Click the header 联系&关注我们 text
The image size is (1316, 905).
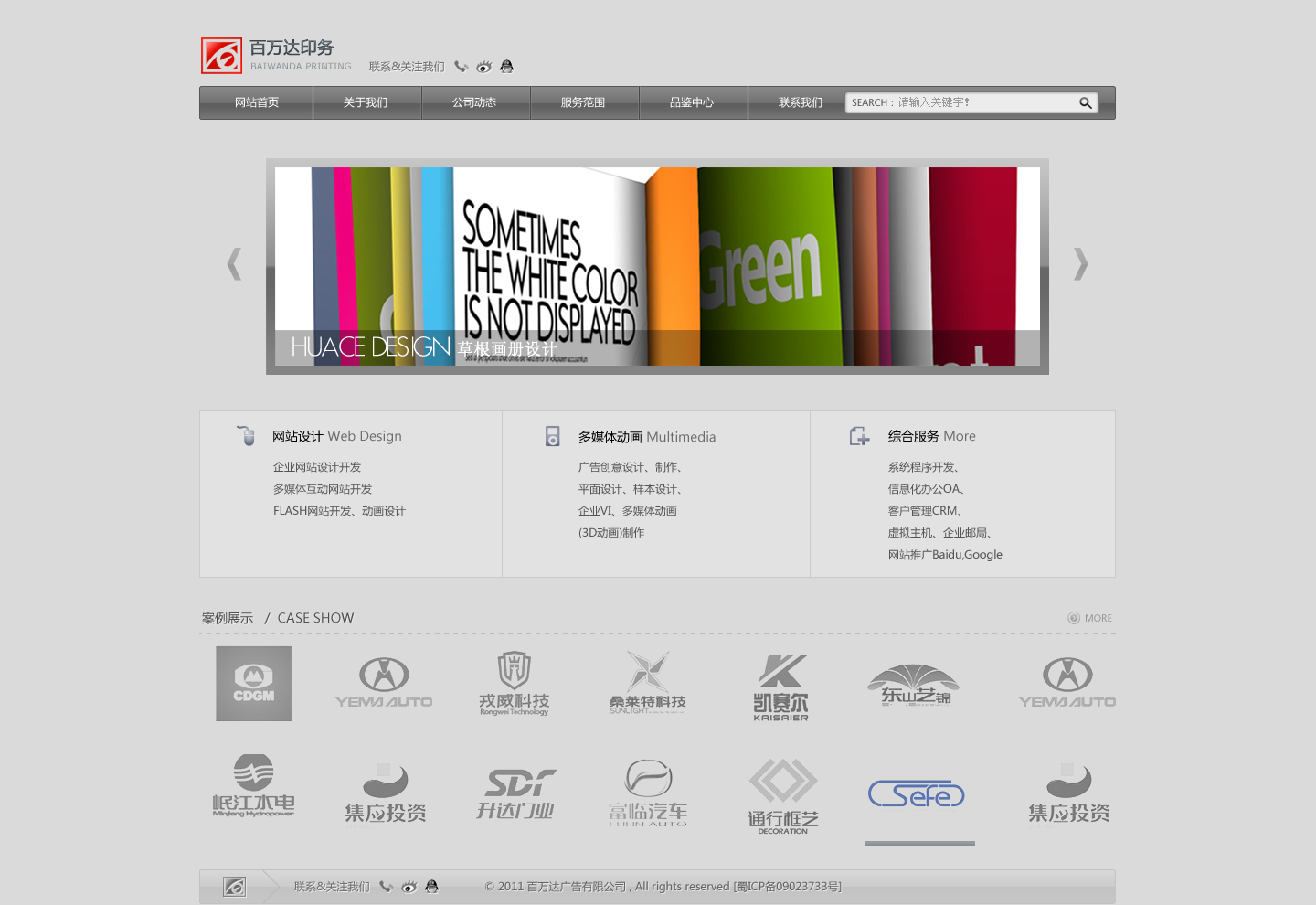[407, 67]
